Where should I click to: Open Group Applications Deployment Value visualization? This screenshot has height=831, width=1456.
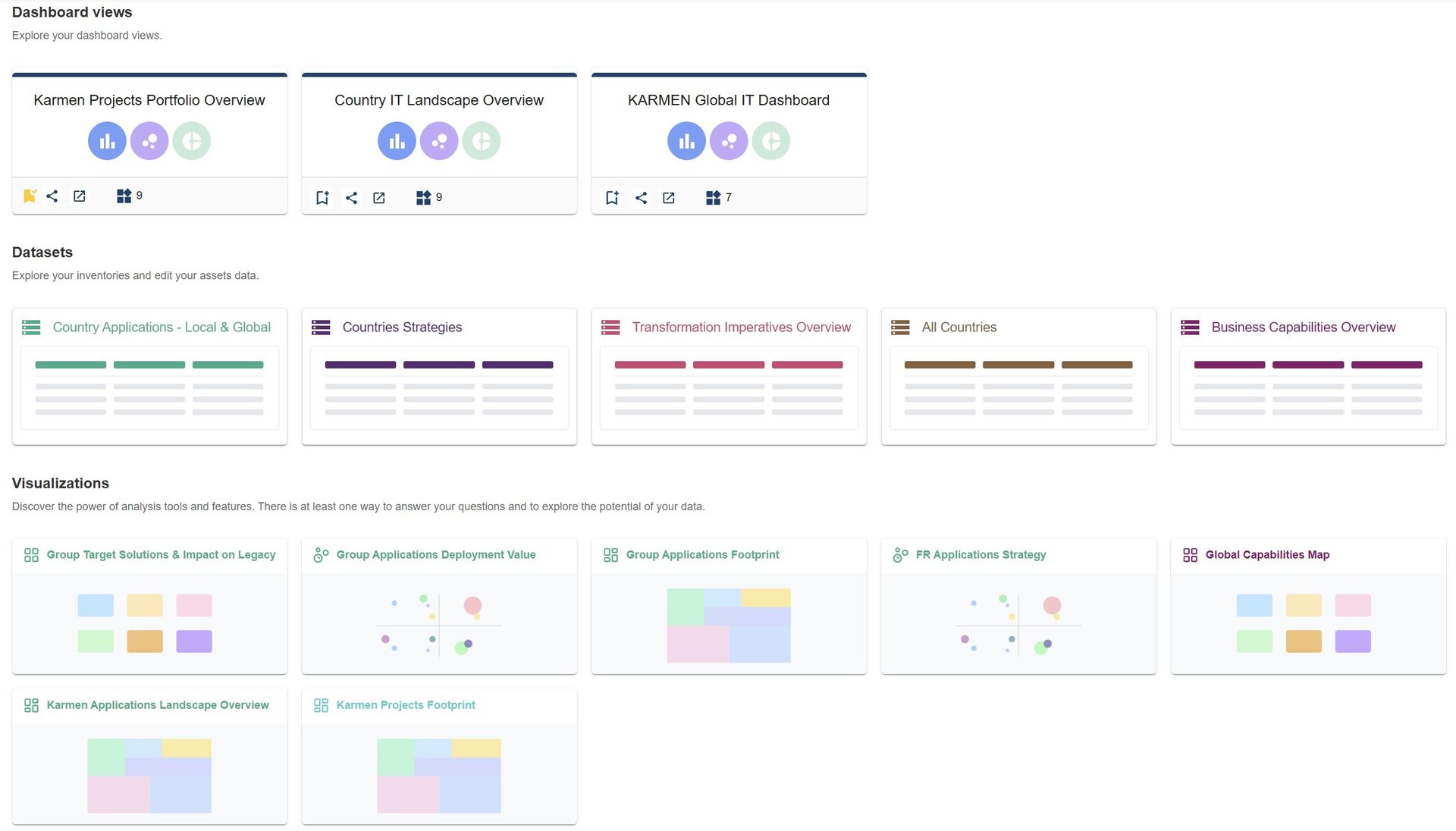(x=435, y=555)
